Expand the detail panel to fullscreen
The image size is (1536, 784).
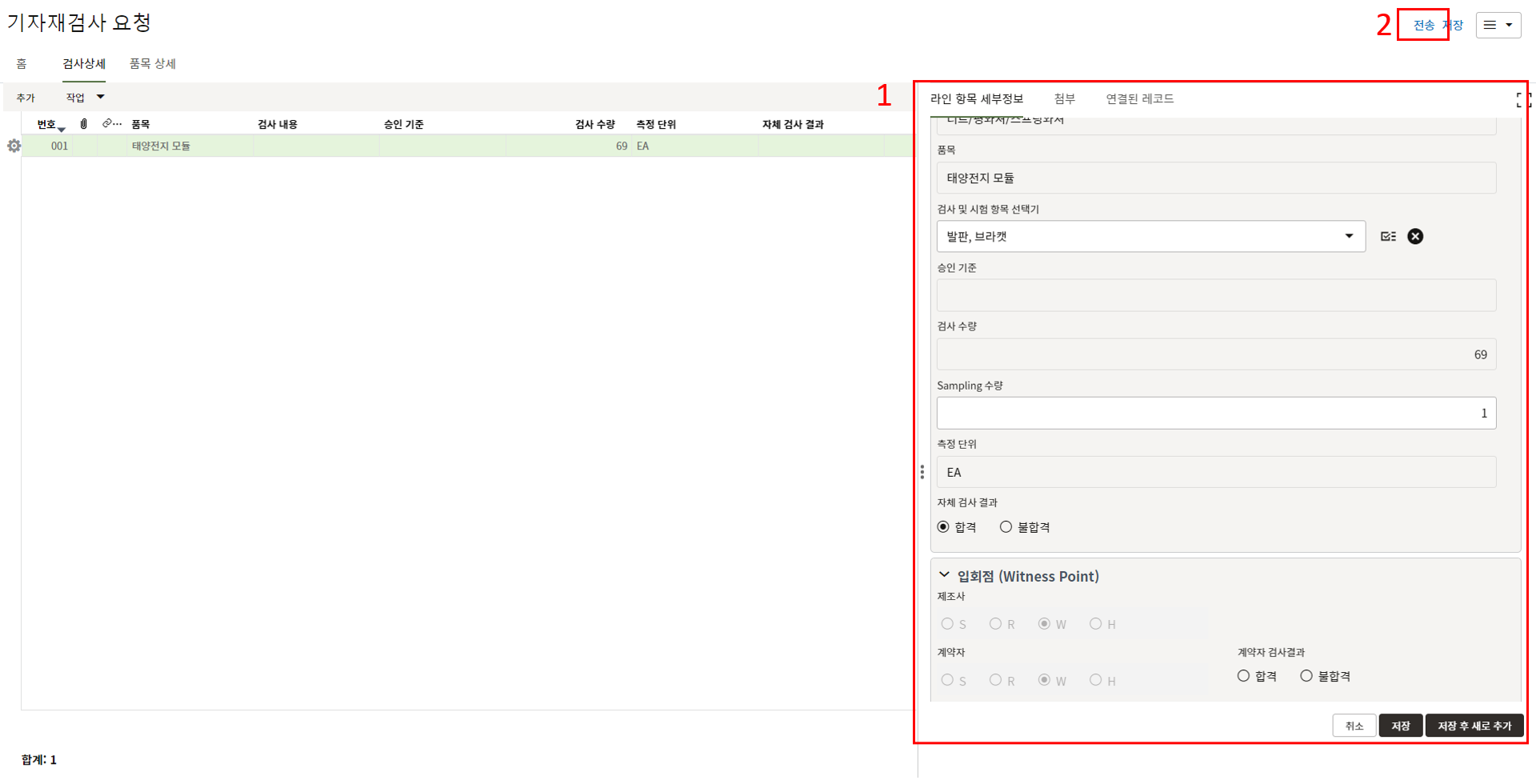tap(1522, 100)
